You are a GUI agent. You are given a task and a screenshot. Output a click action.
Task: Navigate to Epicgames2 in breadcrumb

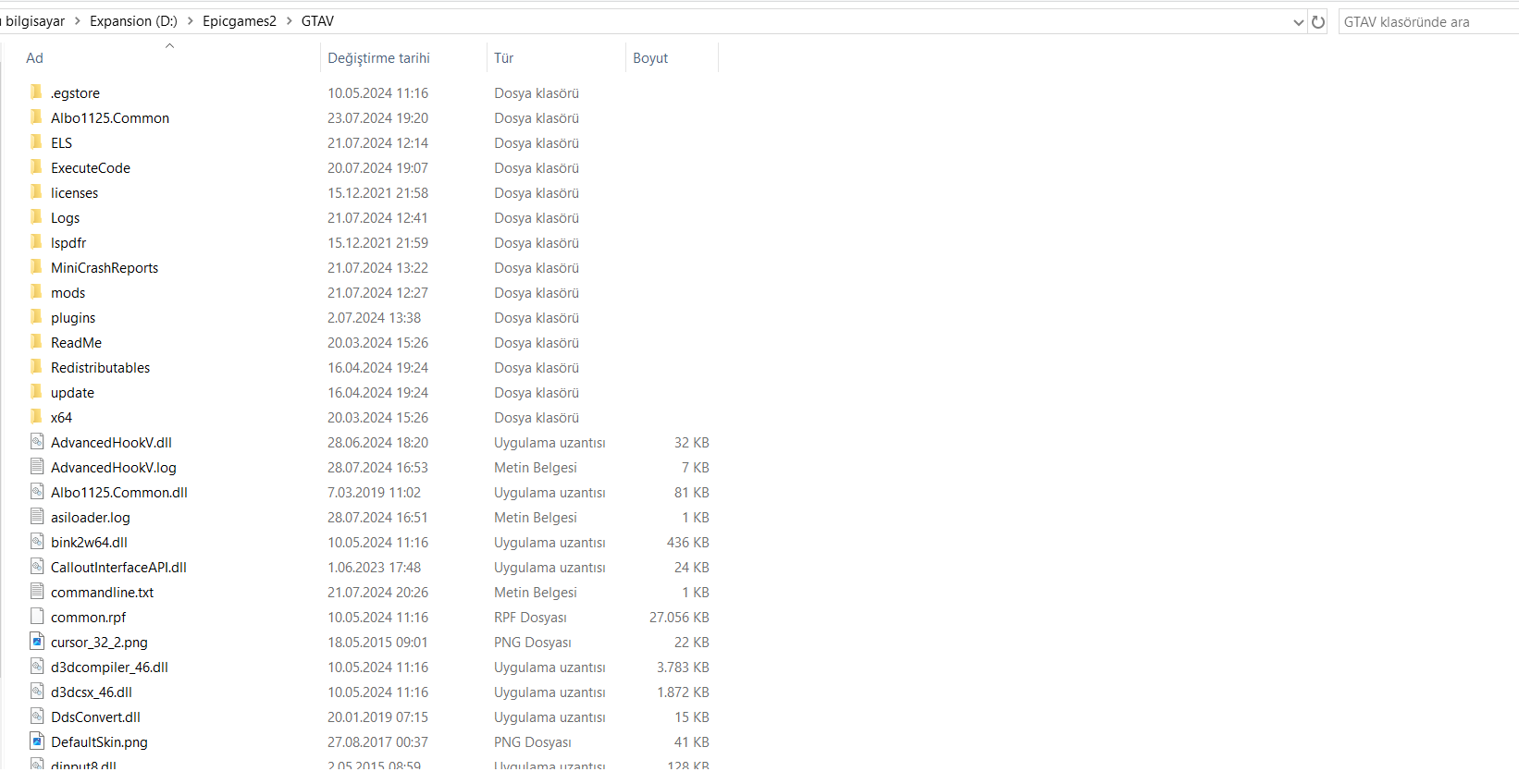pos(240,21)
